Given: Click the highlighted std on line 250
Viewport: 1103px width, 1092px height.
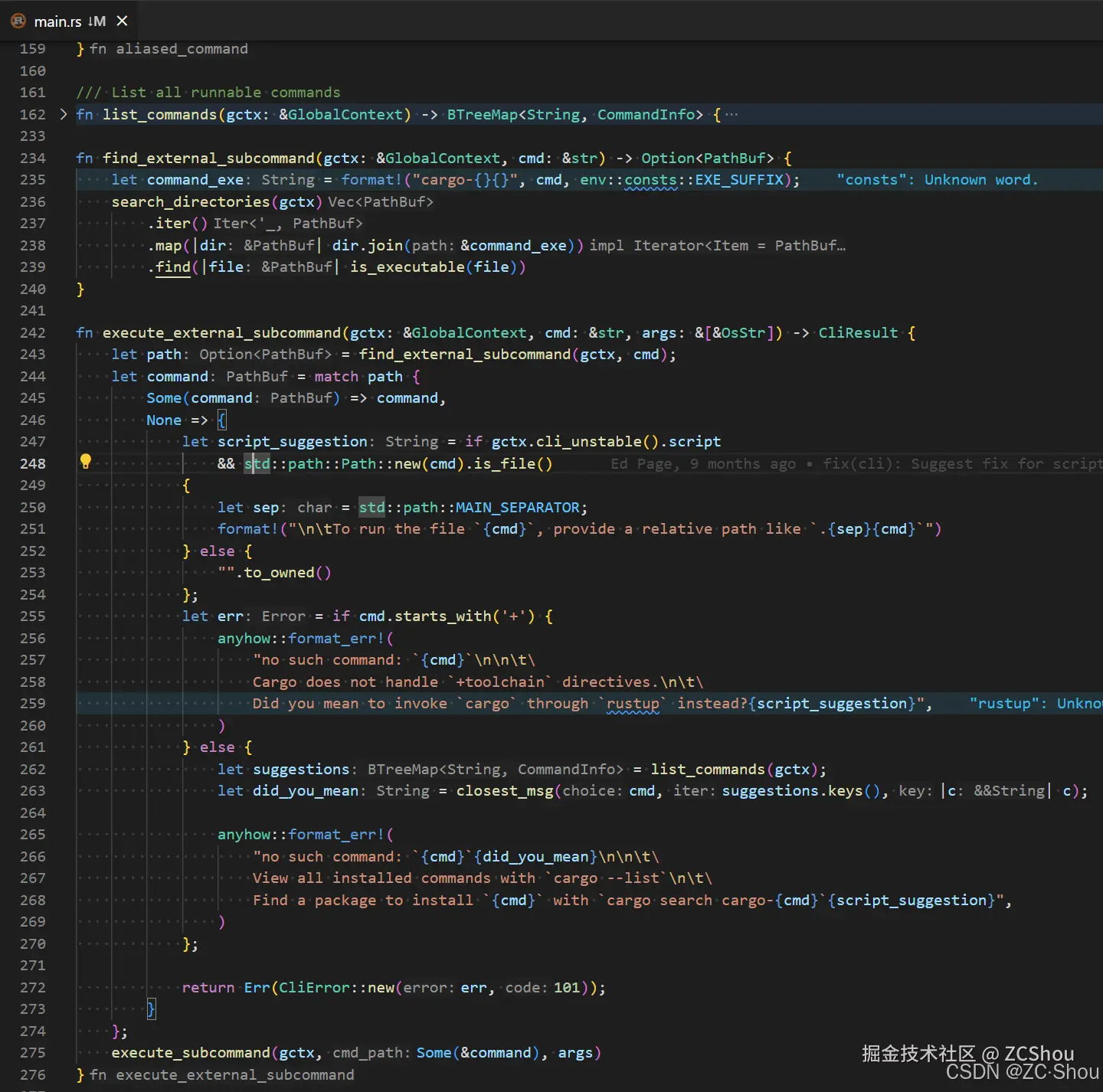Looking at the screenshot, I should coord(372,508).
